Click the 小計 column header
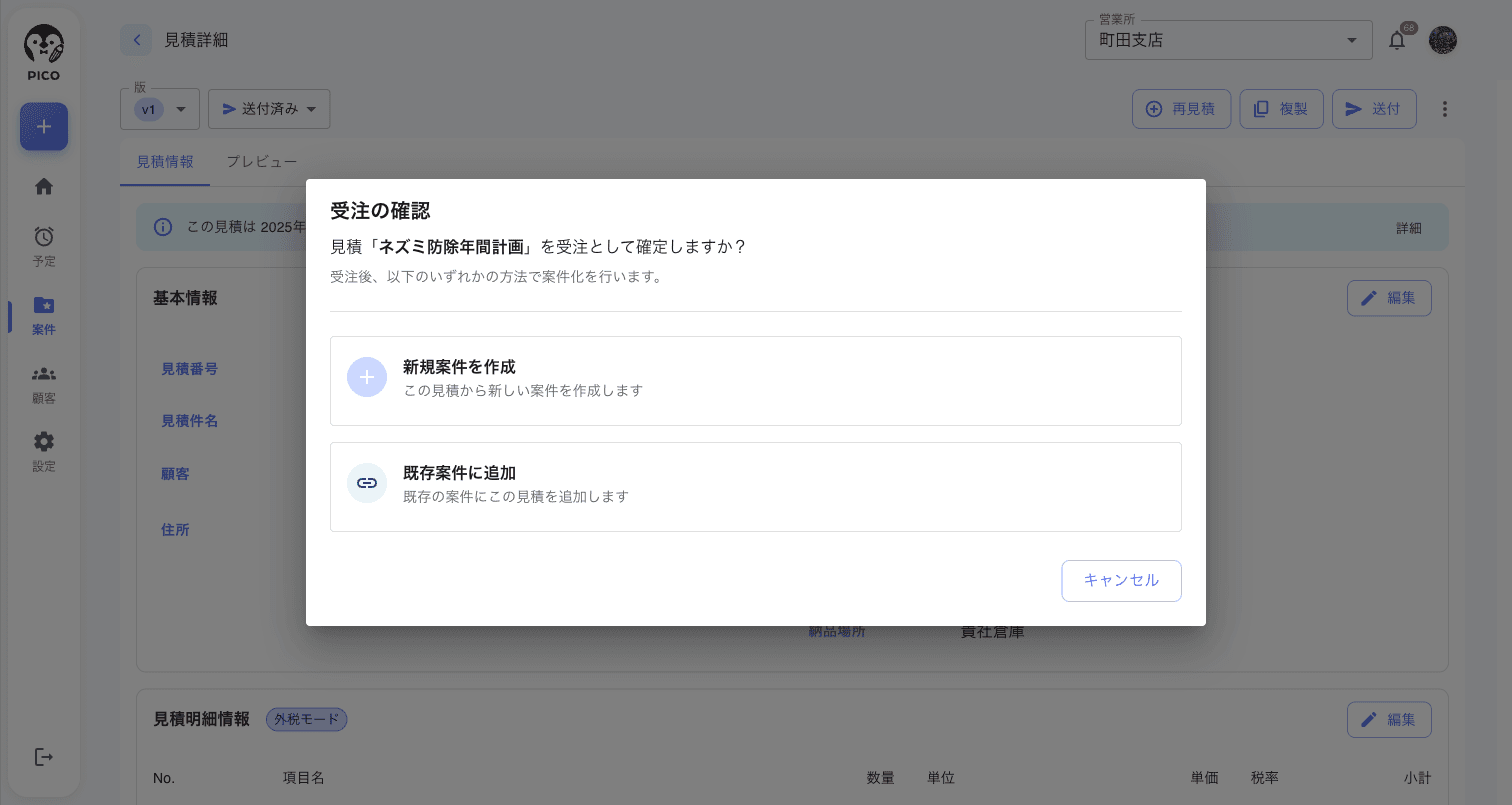 pos(1418,778)
